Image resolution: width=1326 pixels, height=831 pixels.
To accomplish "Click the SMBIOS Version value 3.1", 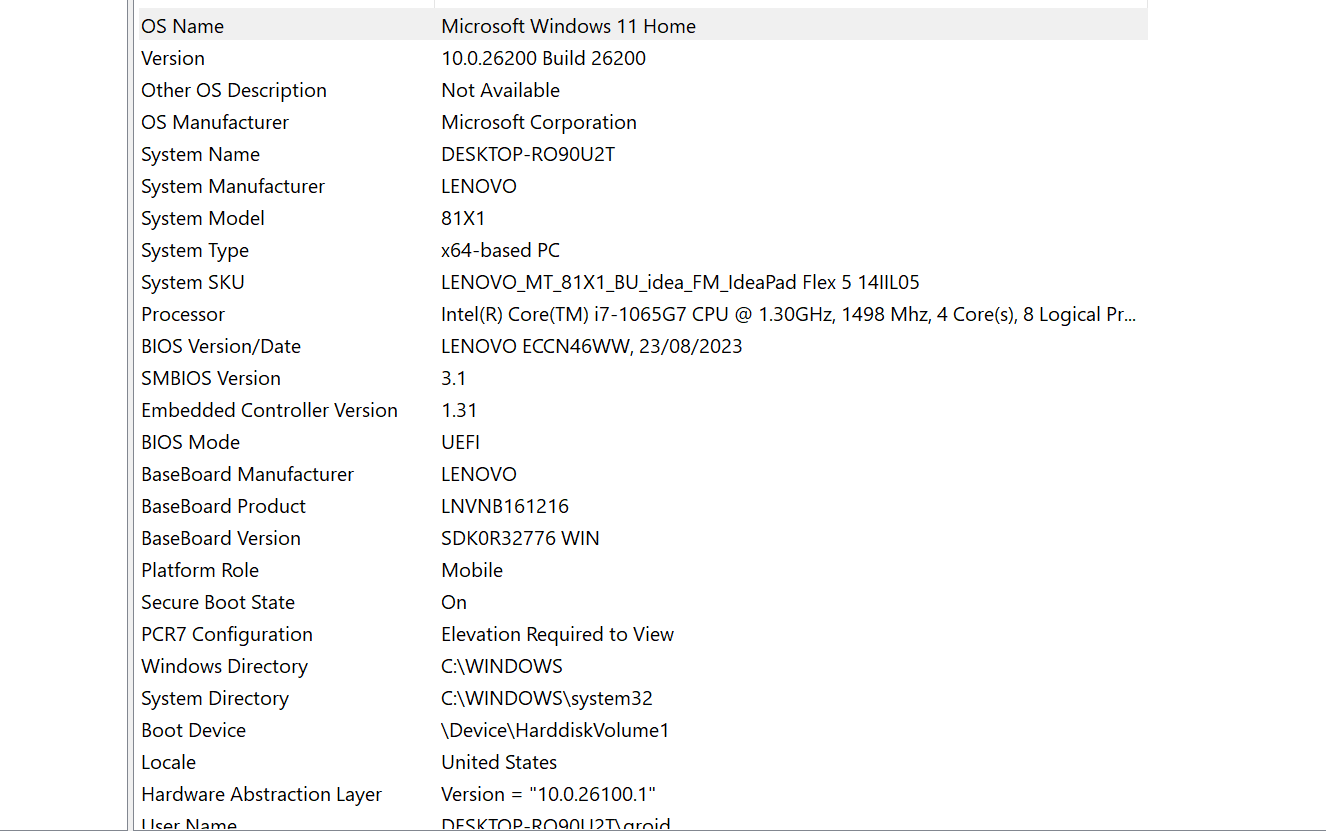I will click(x=454, y=378).
